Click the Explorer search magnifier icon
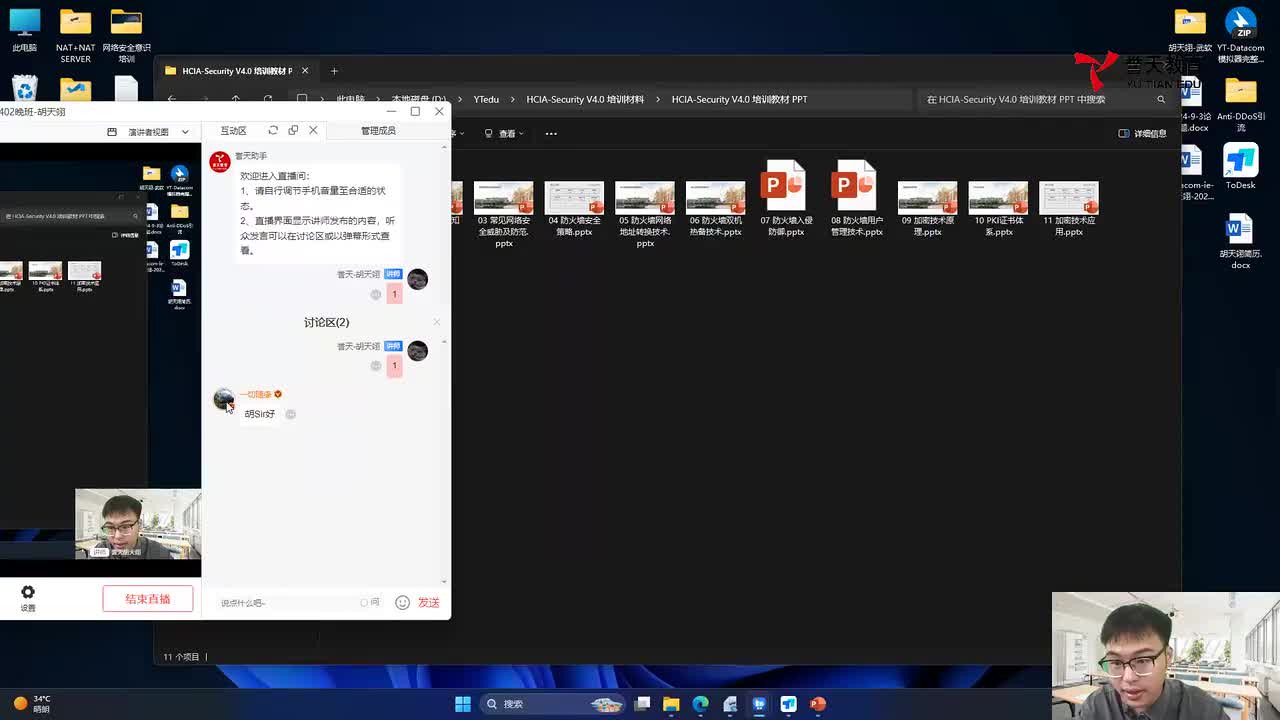 coord(1161,99)
